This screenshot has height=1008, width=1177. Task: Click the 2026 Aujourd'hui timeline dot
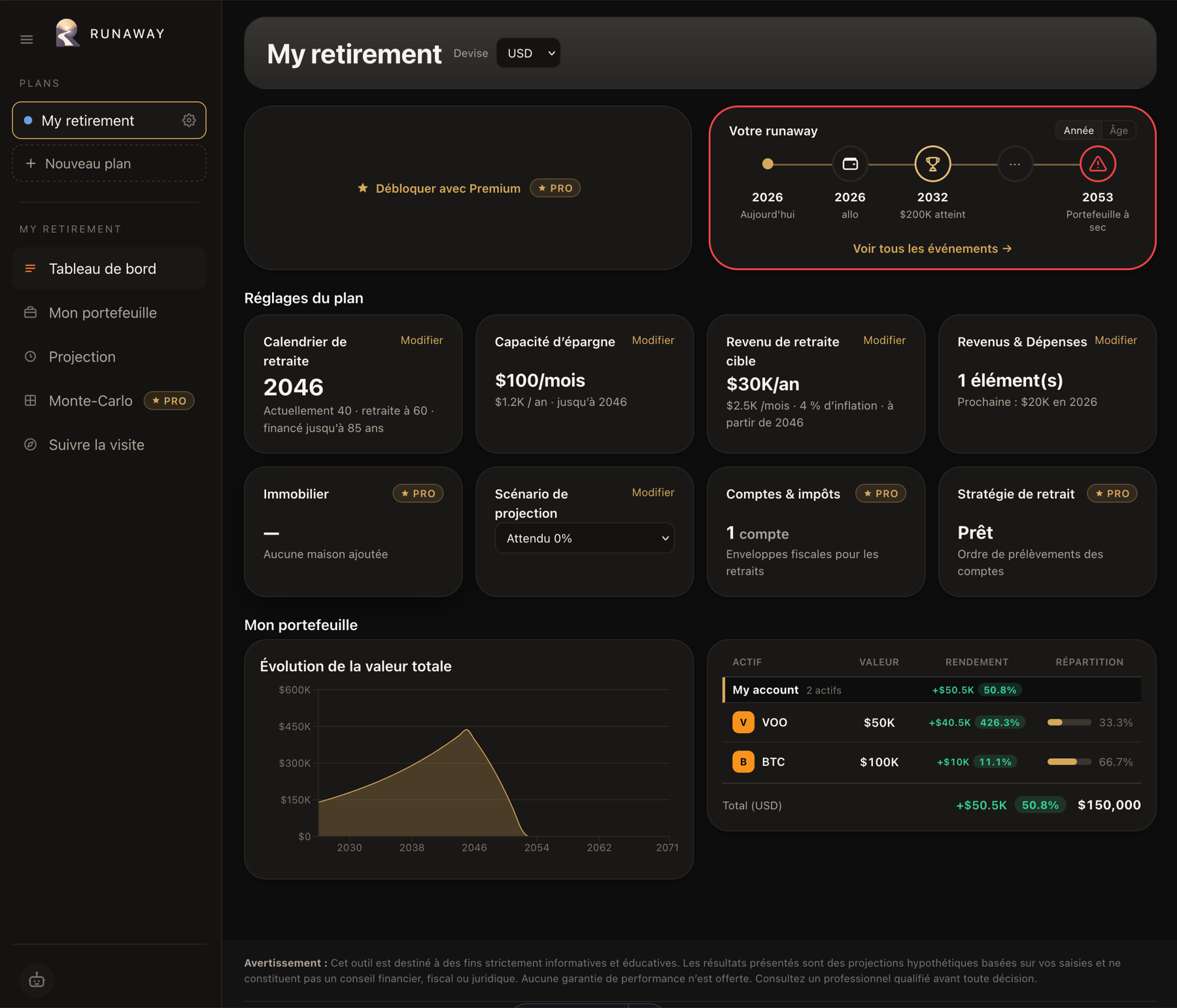[x=768, y=164]
